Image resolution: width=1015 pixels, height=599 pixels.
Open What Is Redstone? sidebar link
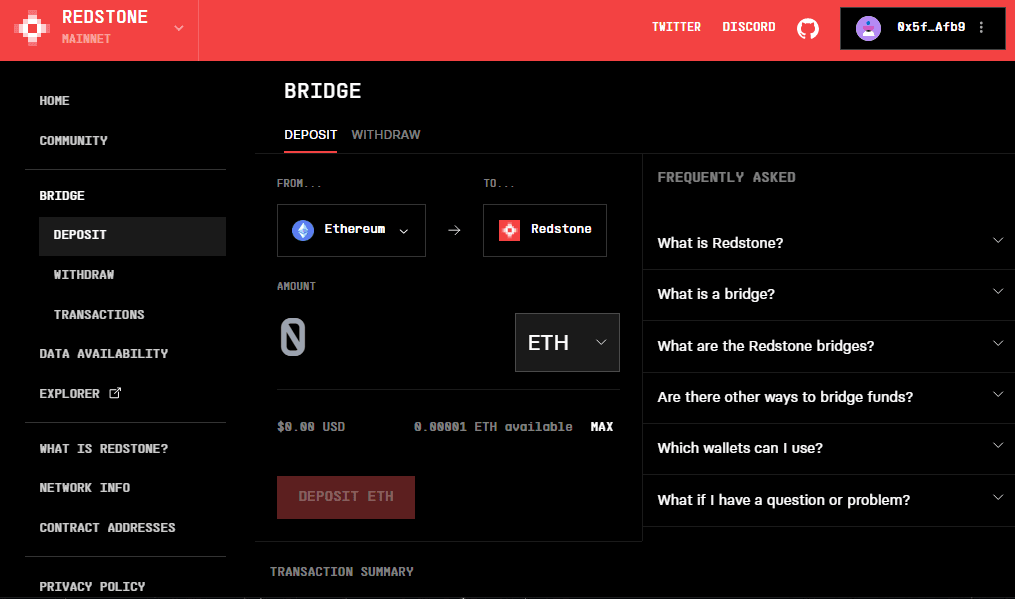point(104,449)
